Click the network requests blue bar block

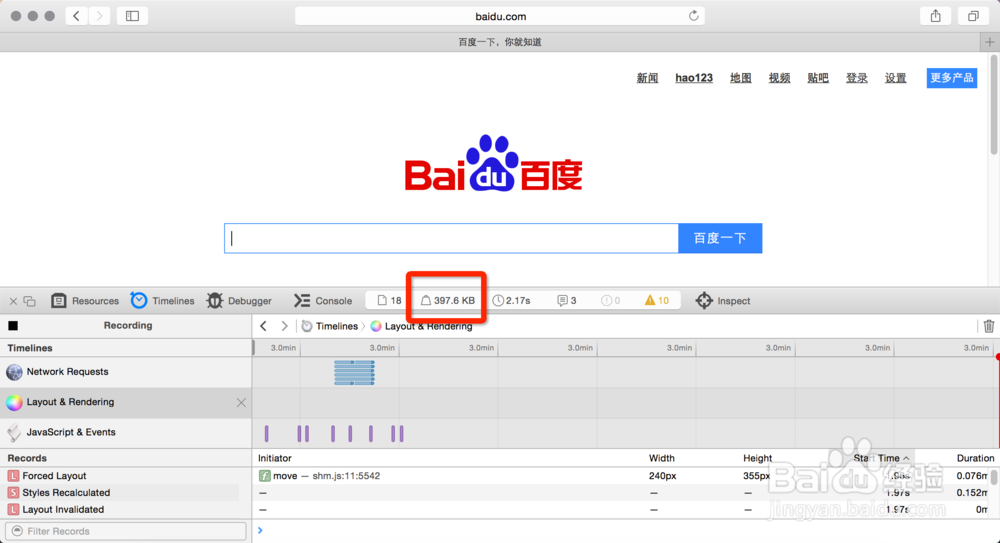click(355, 373)
